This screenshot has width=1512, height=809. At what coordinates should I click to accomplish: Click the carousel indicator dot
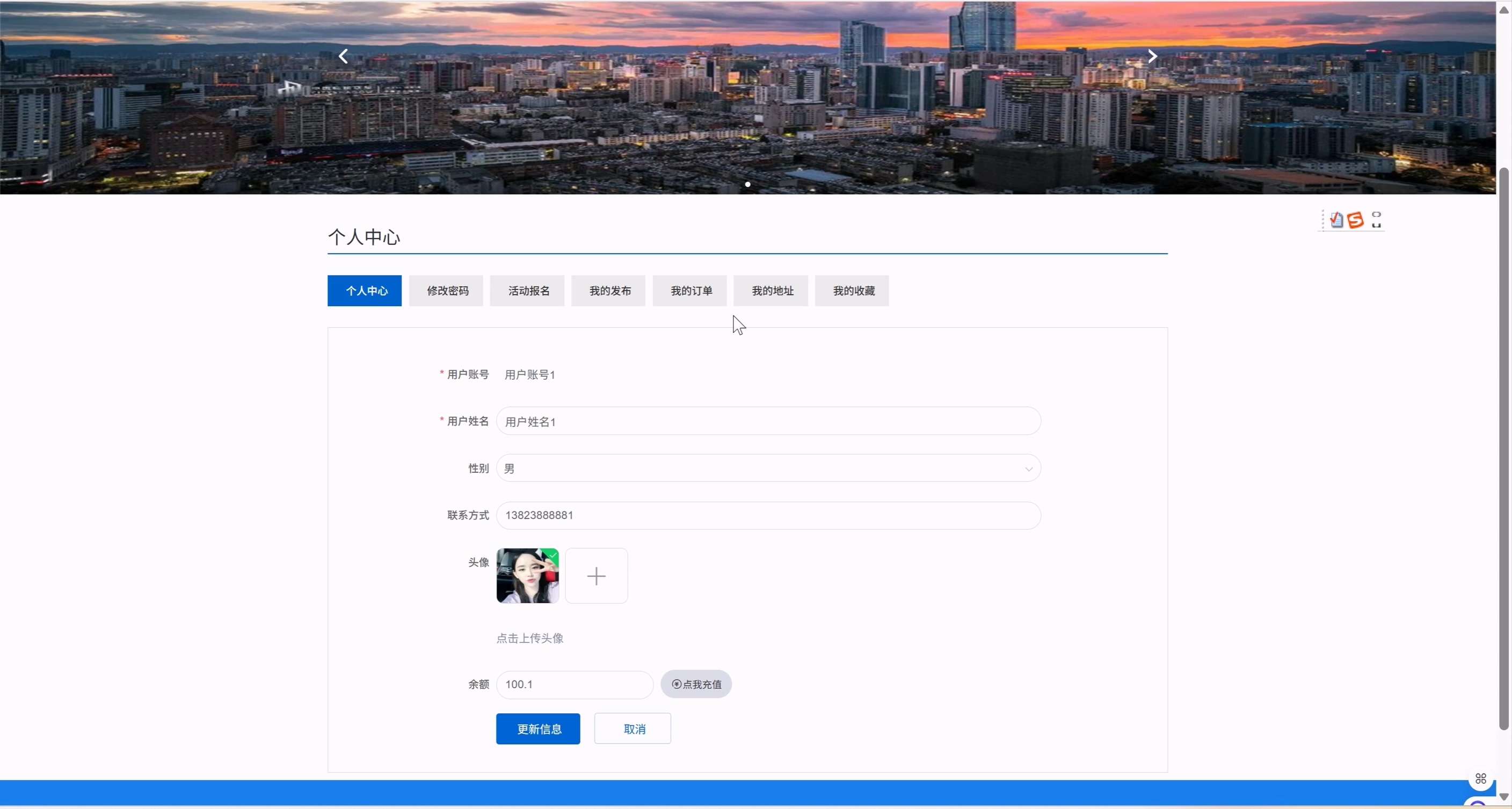(747, 184)
